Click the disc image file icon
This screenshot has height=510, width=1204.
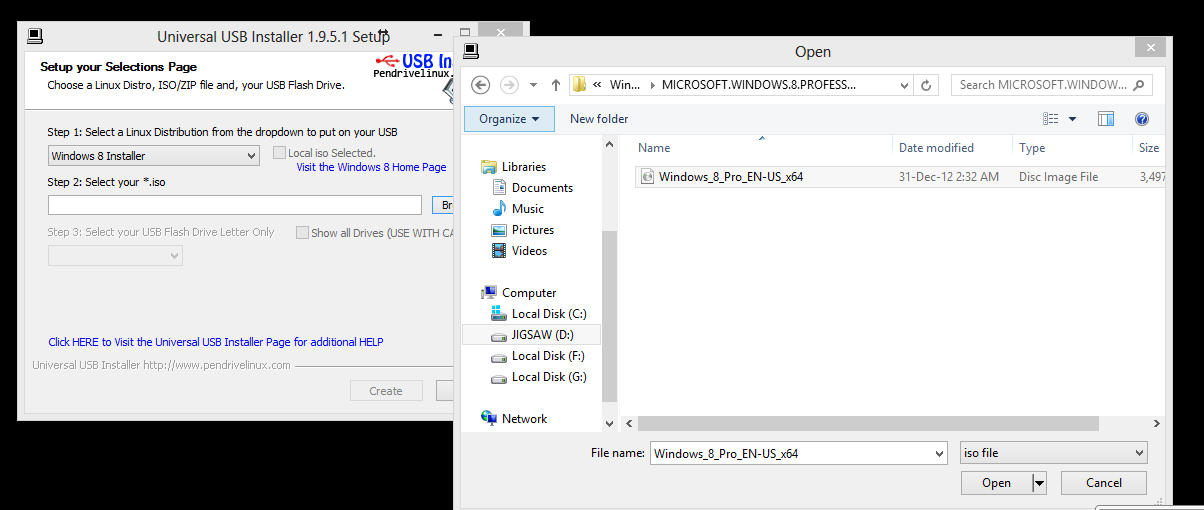(647, 177)
